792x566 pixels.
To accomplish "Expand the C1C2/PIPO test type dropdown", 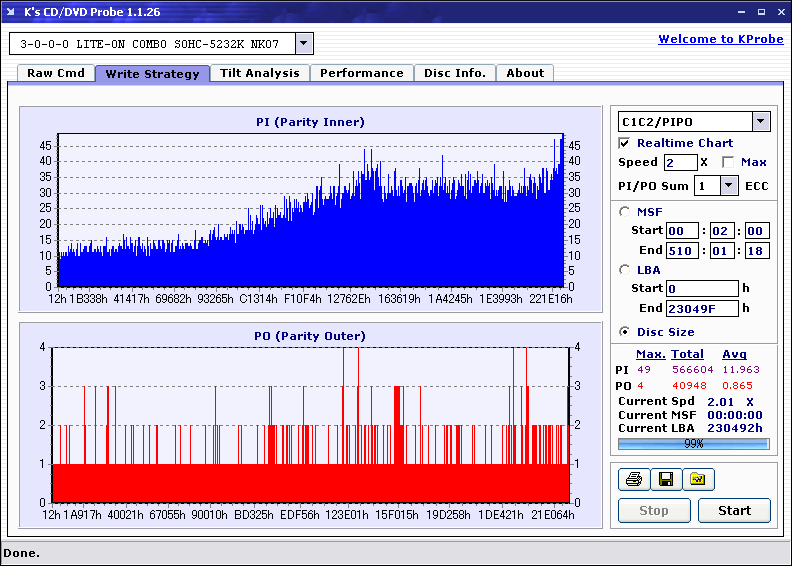I will point(760,122).
